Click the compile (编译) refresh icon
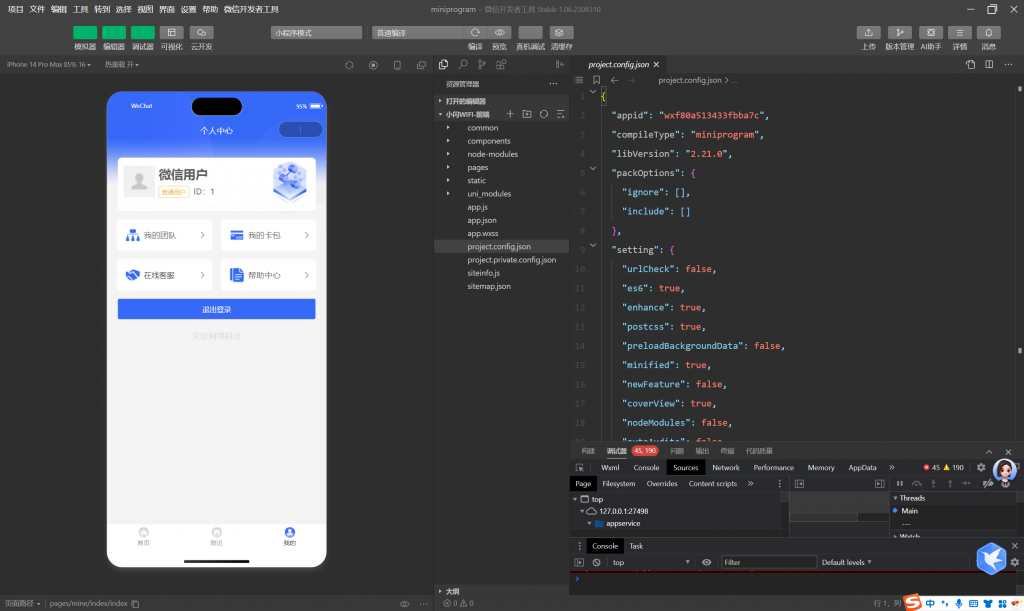This screenshot has width=1024, height=611. click(x=475, y=33)
